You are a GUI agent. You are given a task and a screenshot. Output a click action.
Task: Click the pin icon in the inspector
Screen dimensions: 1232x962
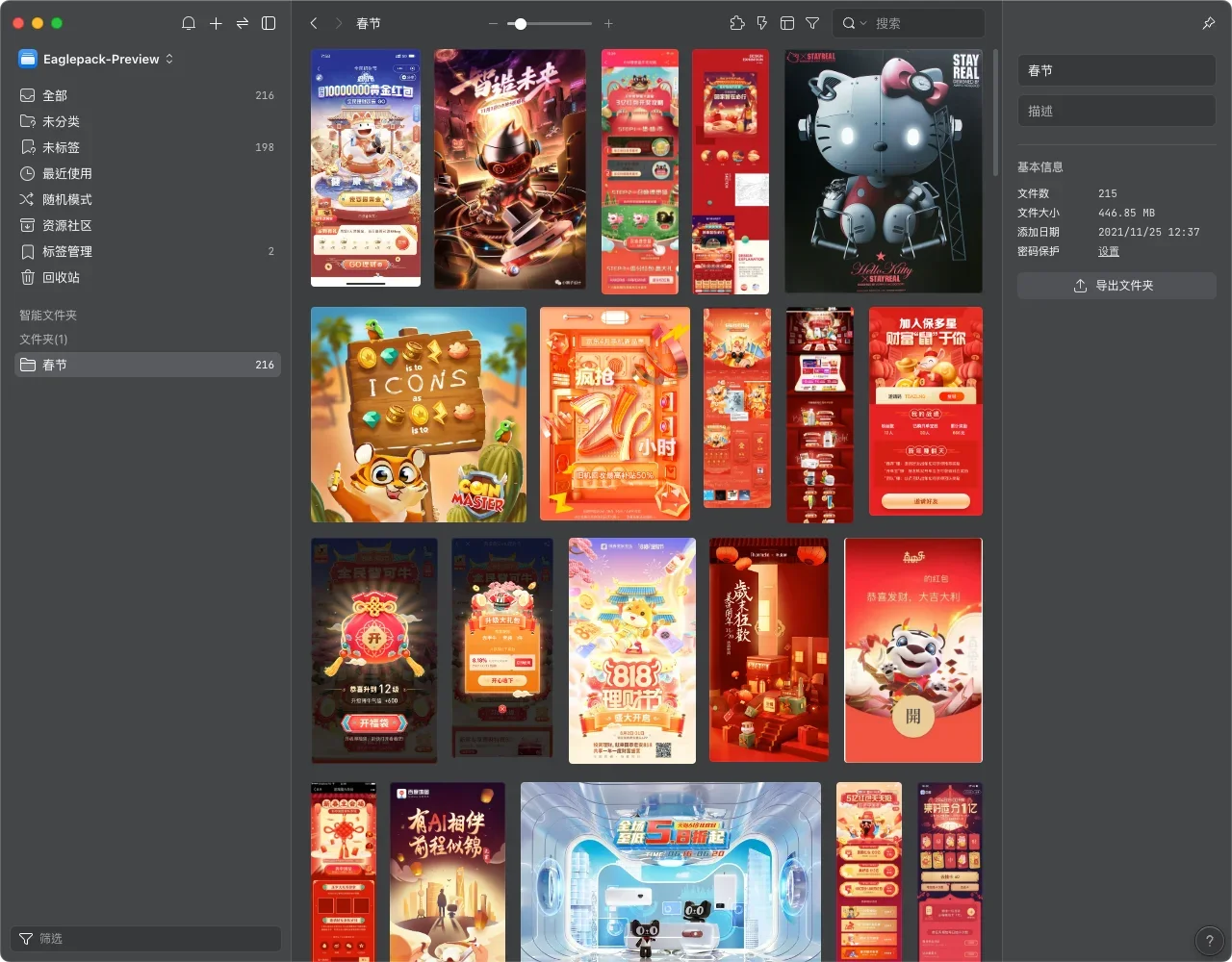(1209, 23)
